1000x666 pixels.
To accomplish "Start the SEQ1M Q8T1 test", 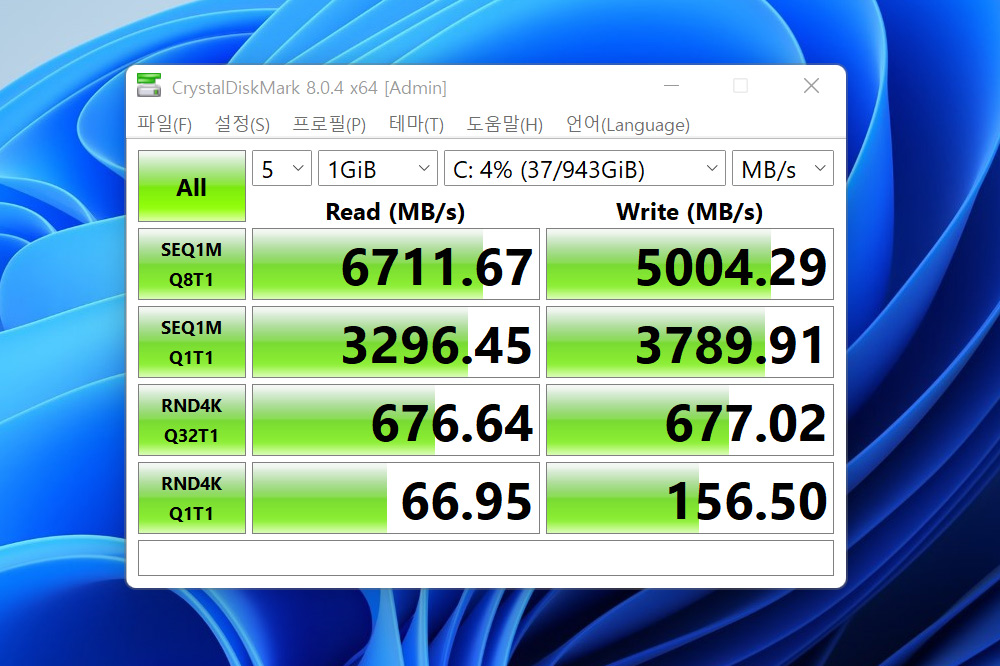I will pos(191,264).
